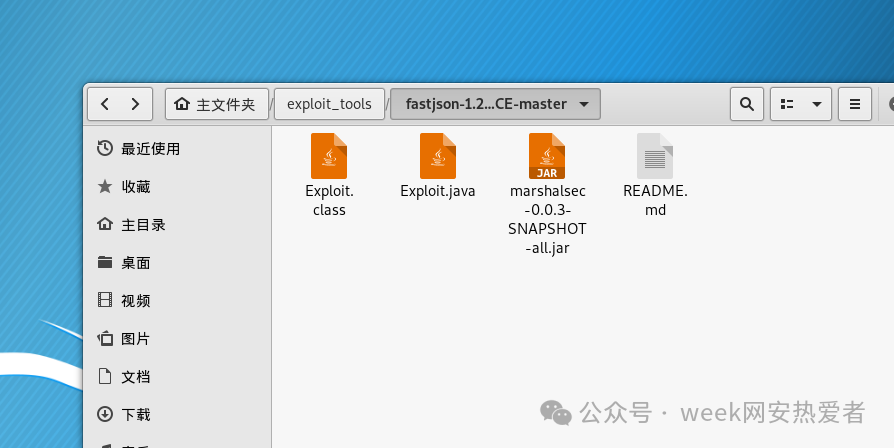894x448 pixels.
Task: Go back with the left arrow button
Action: coord(104,104)
